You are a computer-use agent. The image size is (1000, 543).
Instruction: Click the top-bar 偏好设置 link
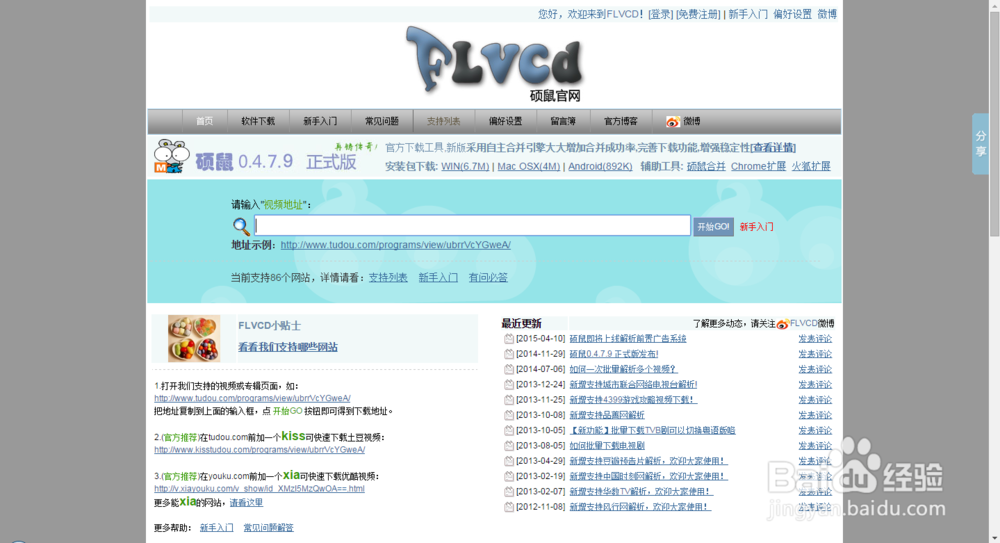click(792, 14)
